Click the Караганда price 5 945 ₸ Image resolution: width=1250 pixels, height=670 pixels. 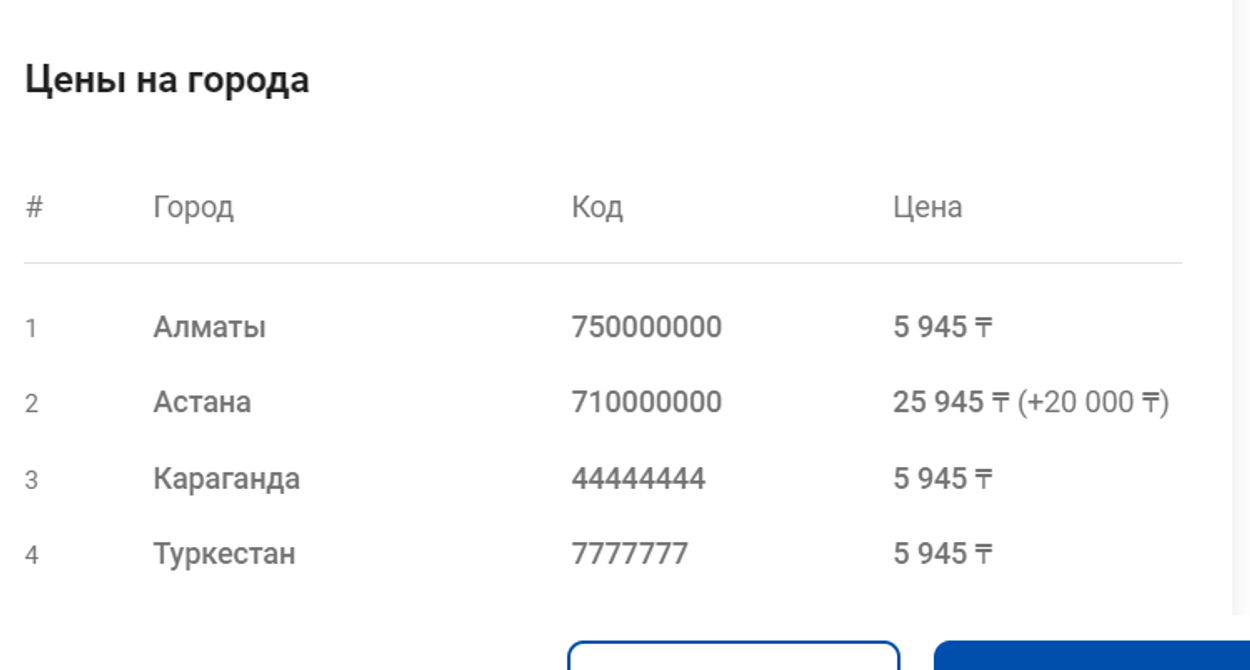[x=942, y=478]
